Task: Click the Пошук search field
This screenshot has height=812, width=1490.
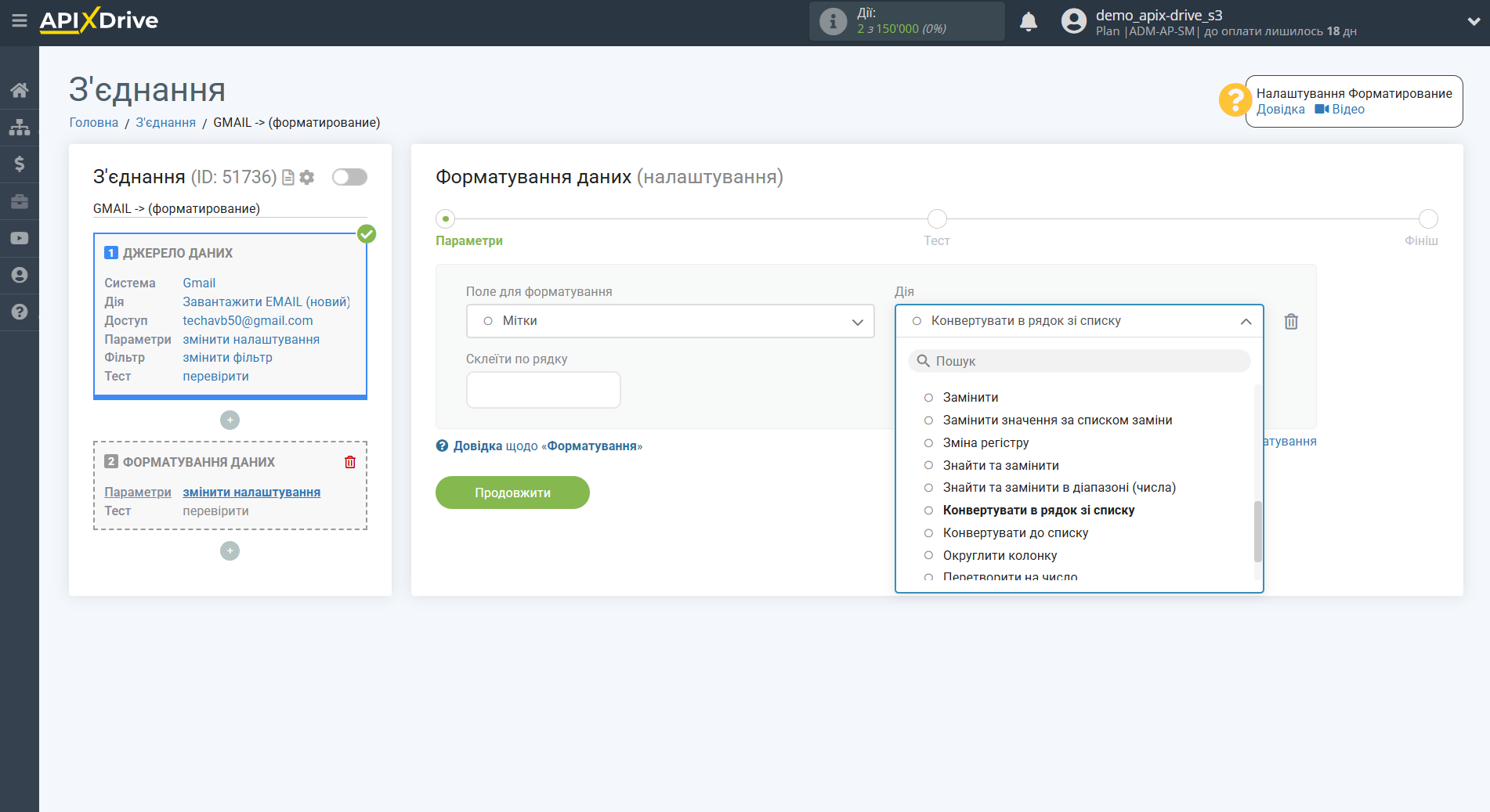Action: pos(1079,361)
